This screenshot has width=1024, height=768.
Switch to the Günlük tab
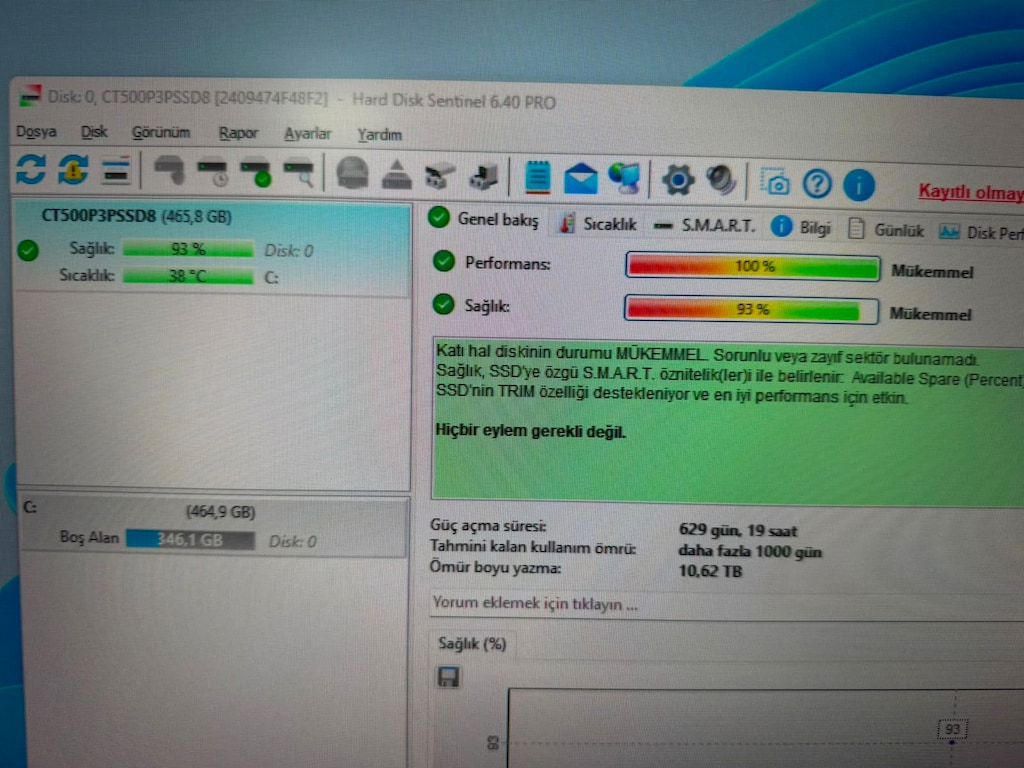coord(886,230)
